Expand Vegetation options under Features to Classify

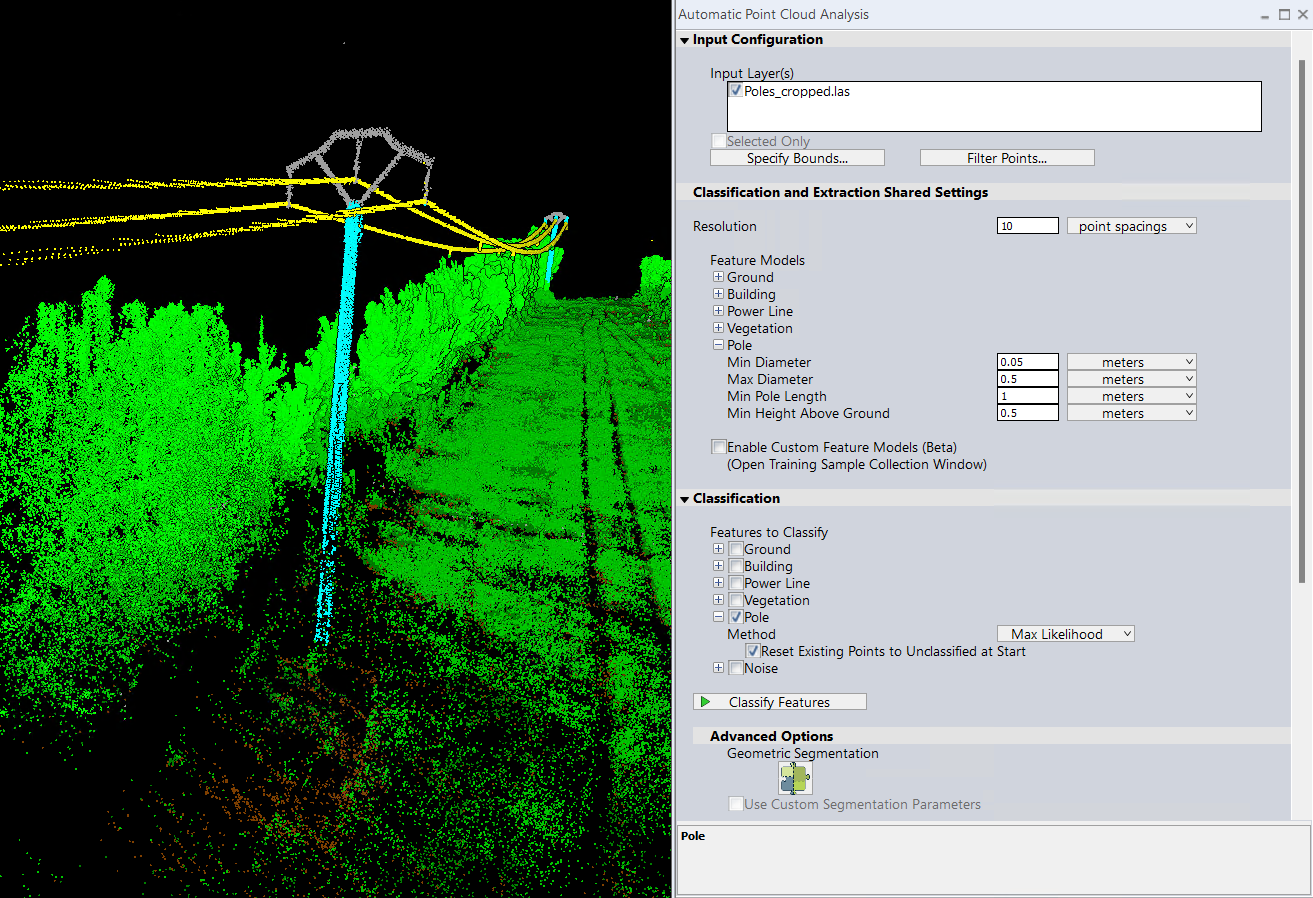(x=718, y=600)
